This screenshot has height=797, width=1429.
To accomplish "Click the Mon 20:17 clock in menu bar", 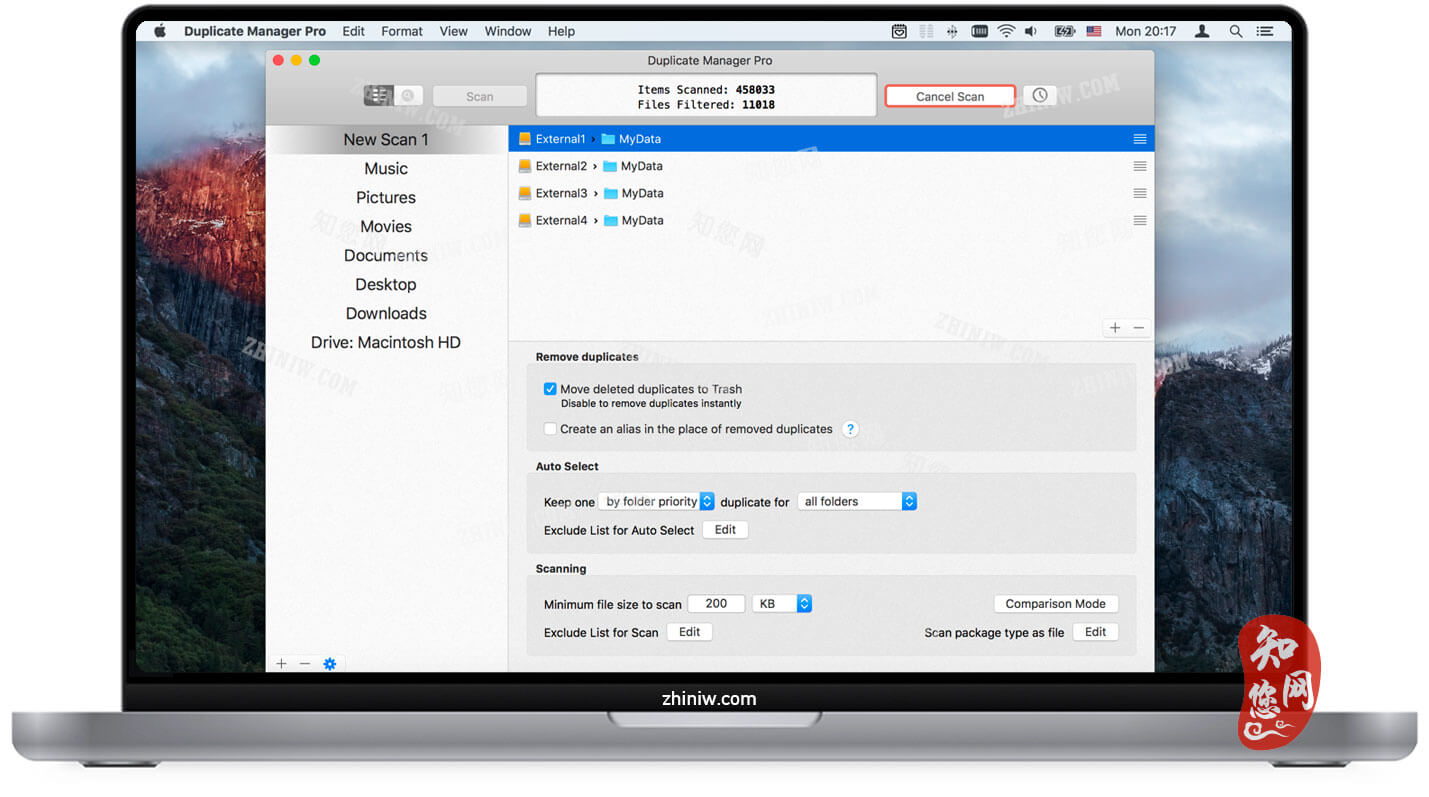I will (1145, 31).
